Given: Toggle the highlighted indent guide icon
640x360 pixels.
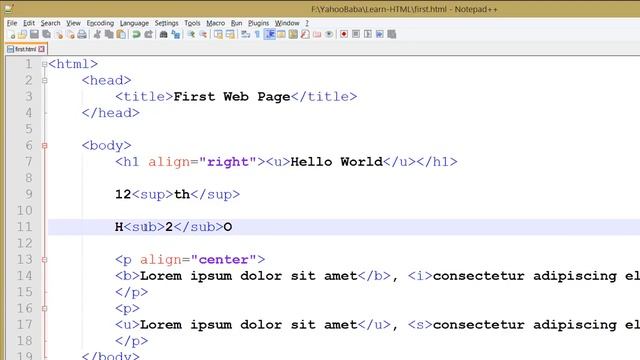Looking at the screenshot, I should pyautogui.click(x=269, y=34).
